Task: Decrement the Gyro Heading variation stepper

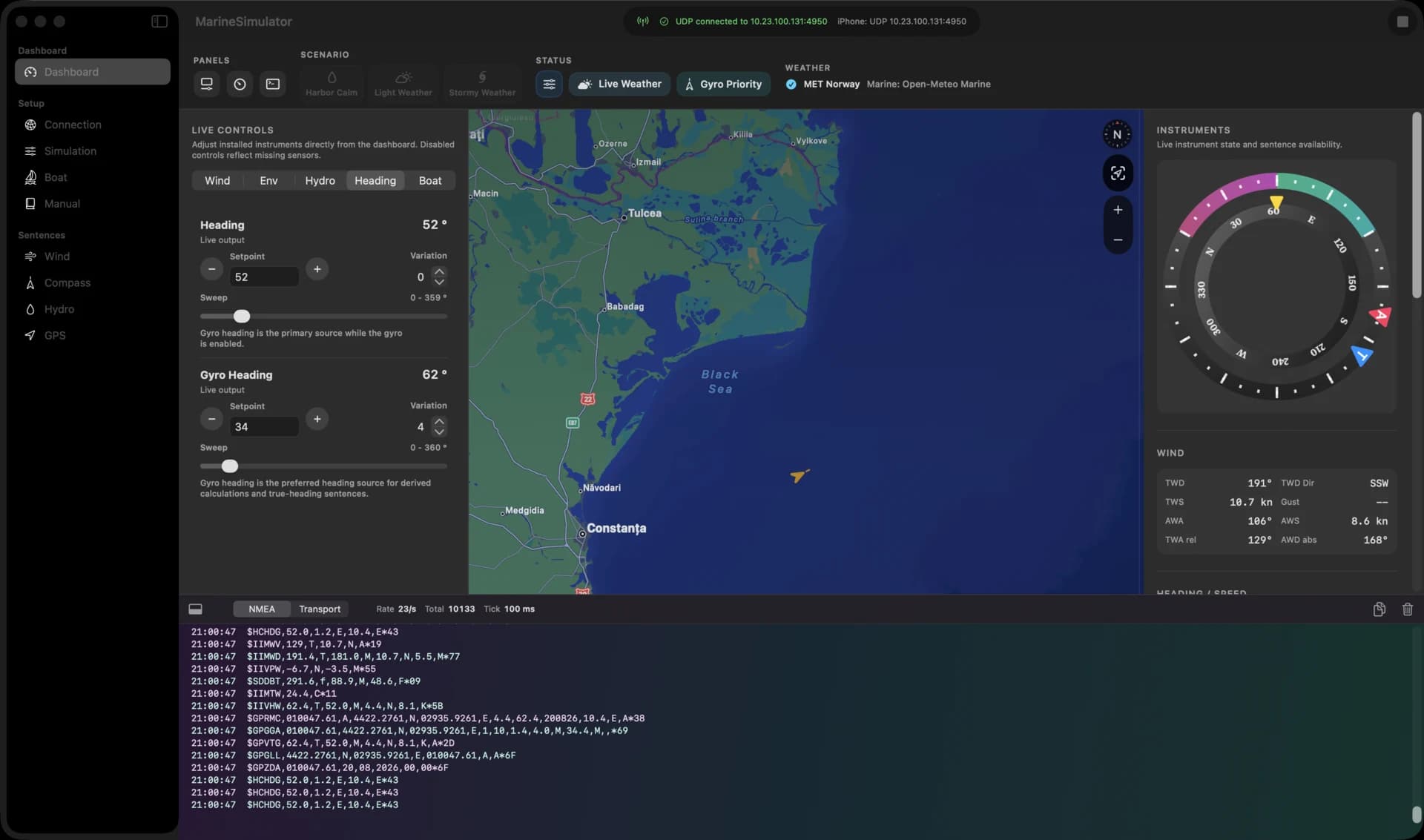Action: (439, 431)
